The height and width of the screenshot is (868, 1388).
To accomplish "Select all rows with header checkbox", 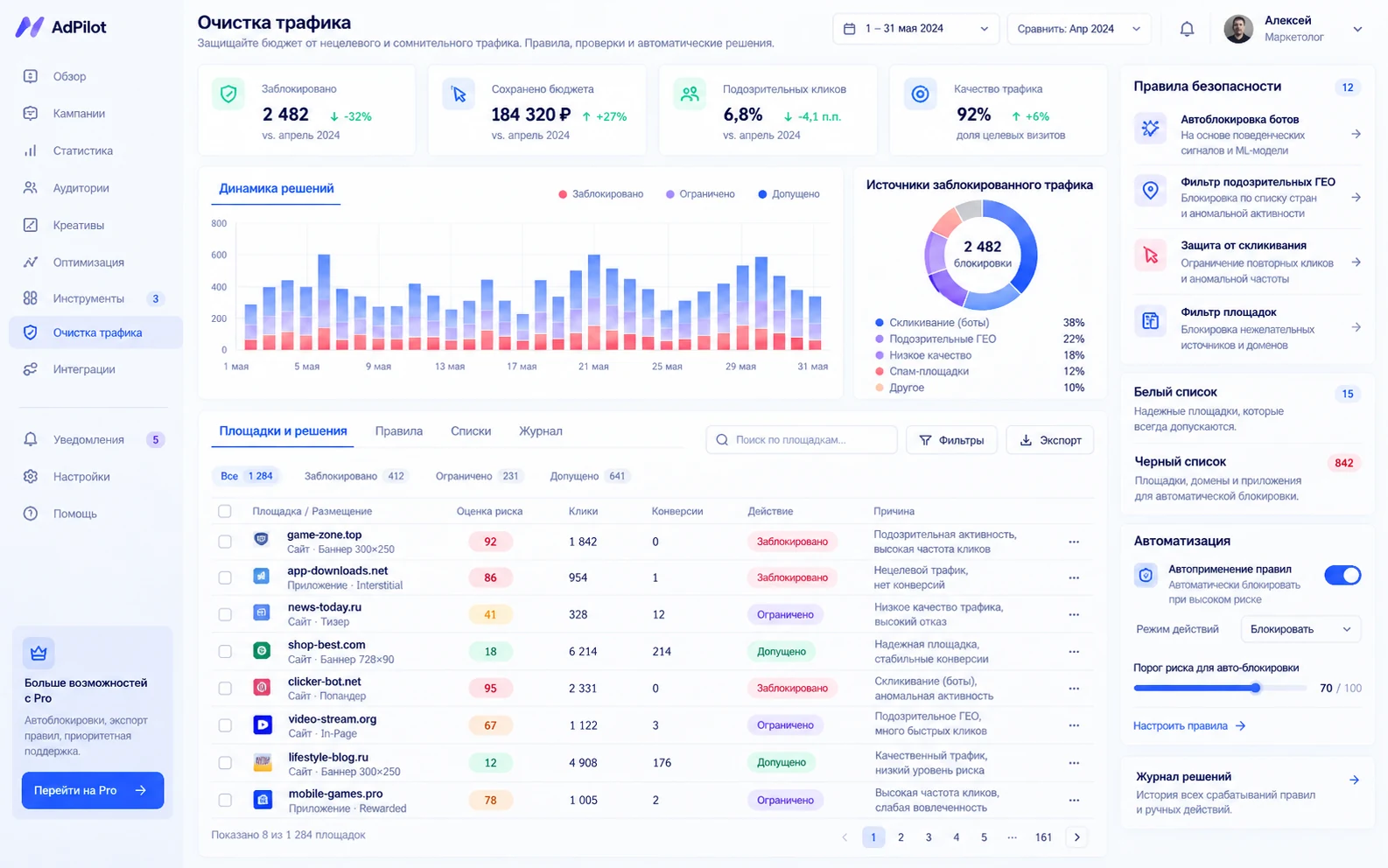I will click(x=225, y=511).
